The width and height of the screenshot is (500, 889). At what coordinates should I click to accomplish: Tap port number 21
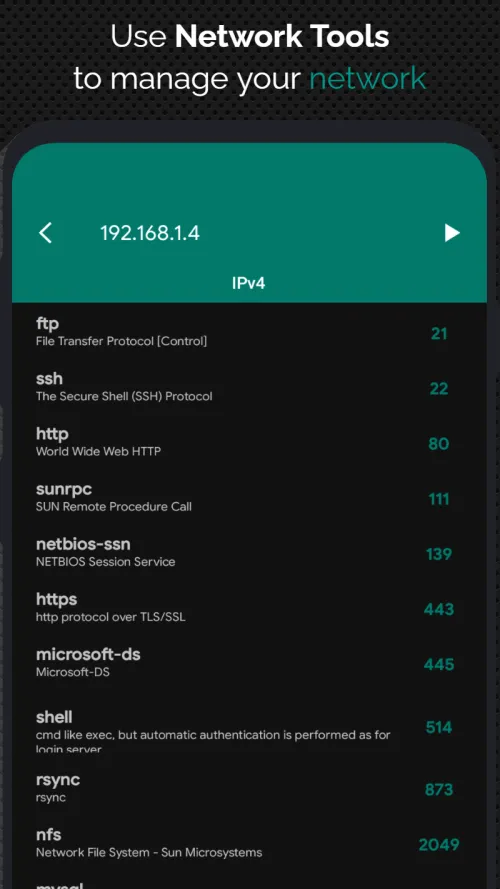[x=439, y=333]
